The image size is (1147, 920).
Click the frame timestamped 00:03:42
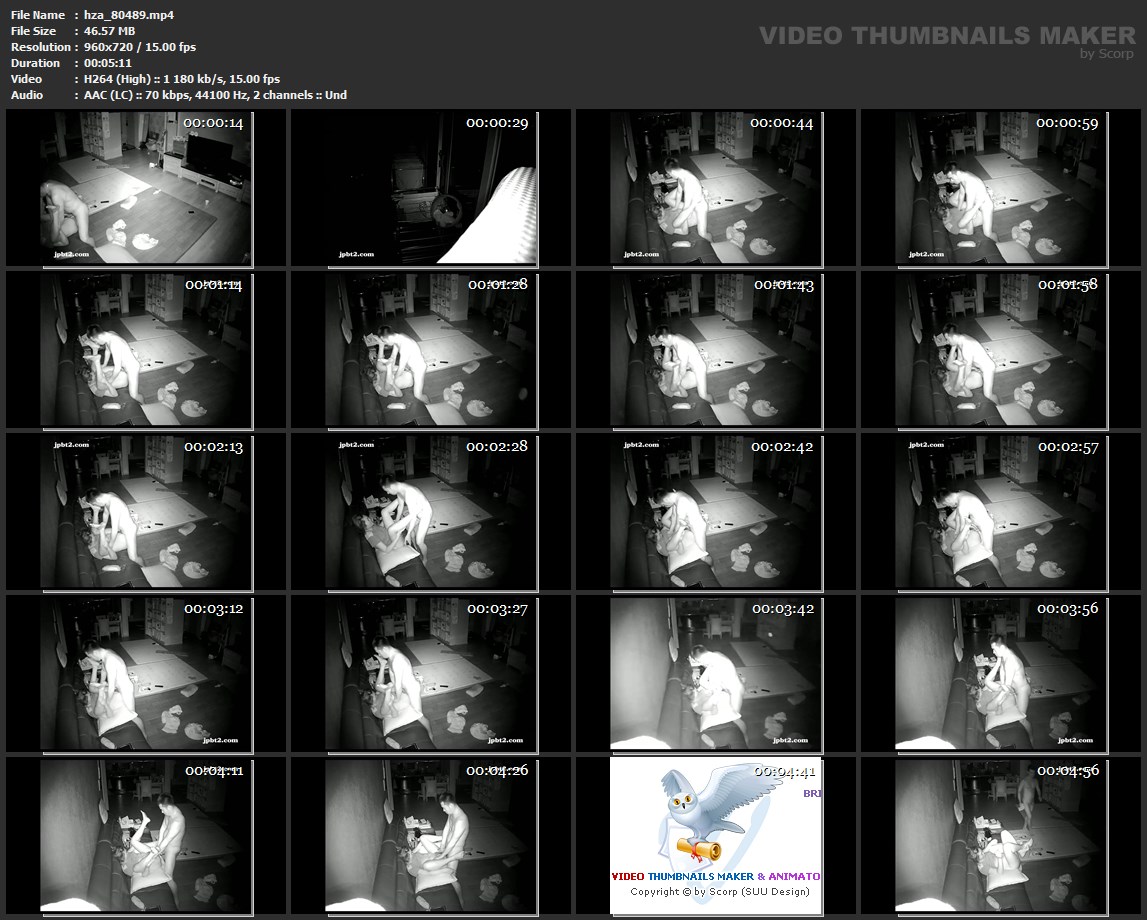(x=716, y=673)
